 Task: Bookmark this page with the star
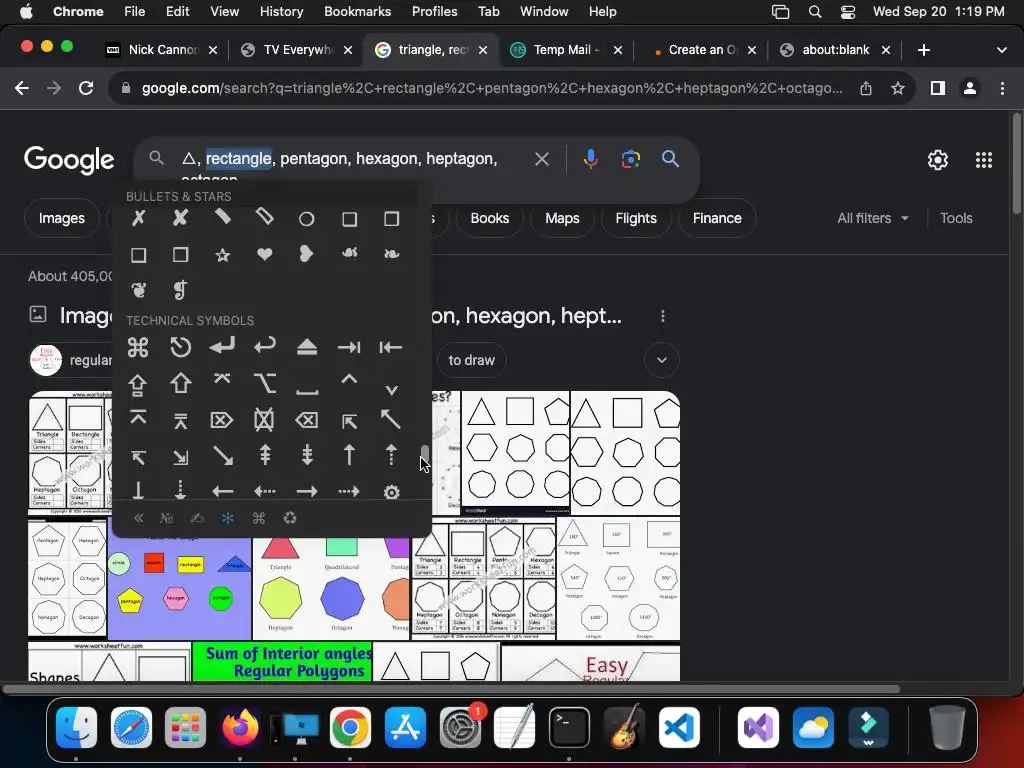click(x=898, y=88)
